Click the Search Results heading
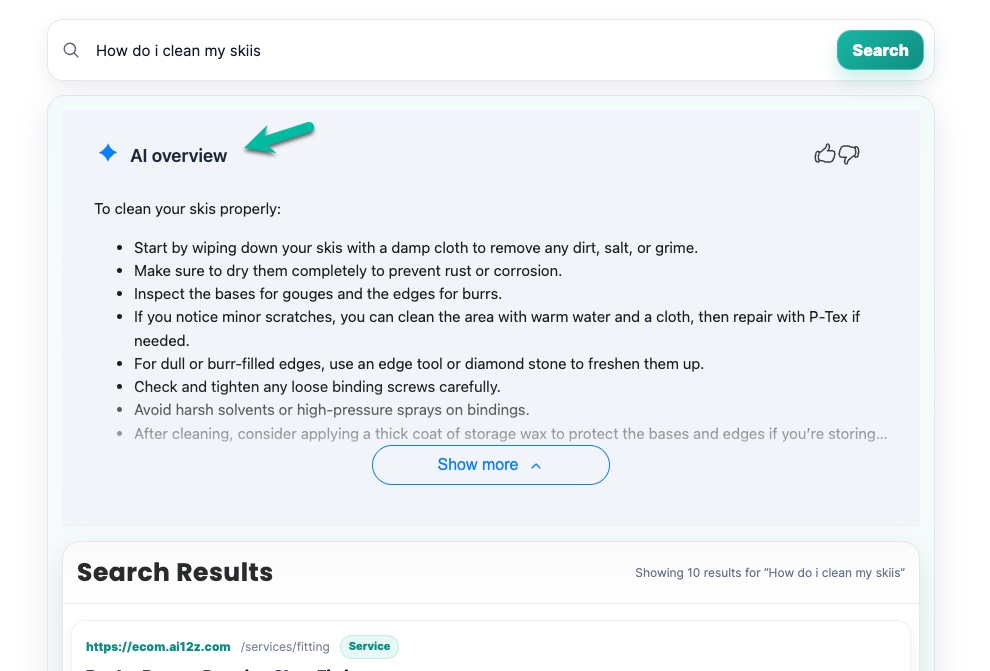 point(175,572)
